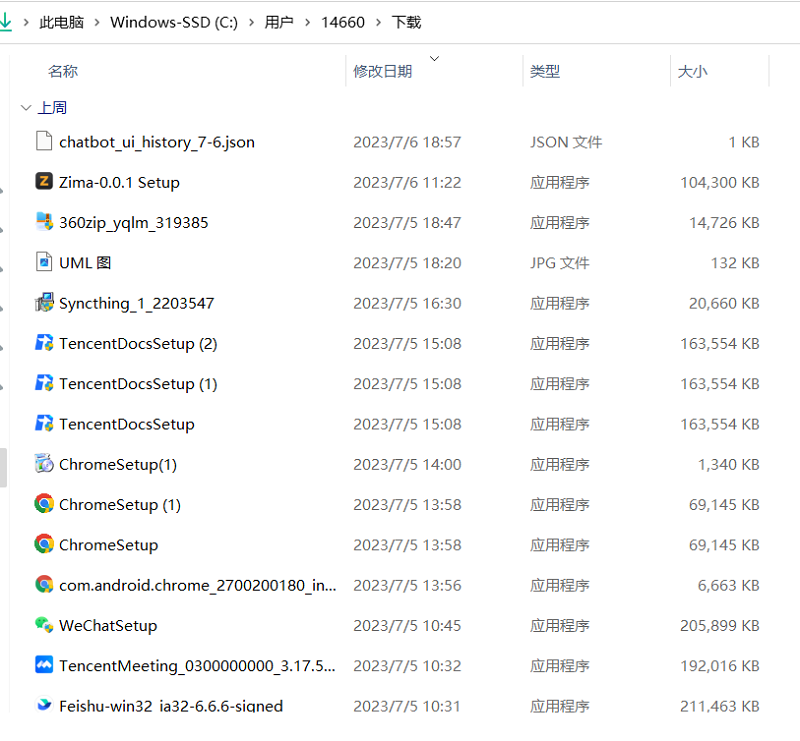This screenshot has height=741, width=800.
Task: Click the TencentDocsSetup (2) icon
Action: [x=44, y=342]
